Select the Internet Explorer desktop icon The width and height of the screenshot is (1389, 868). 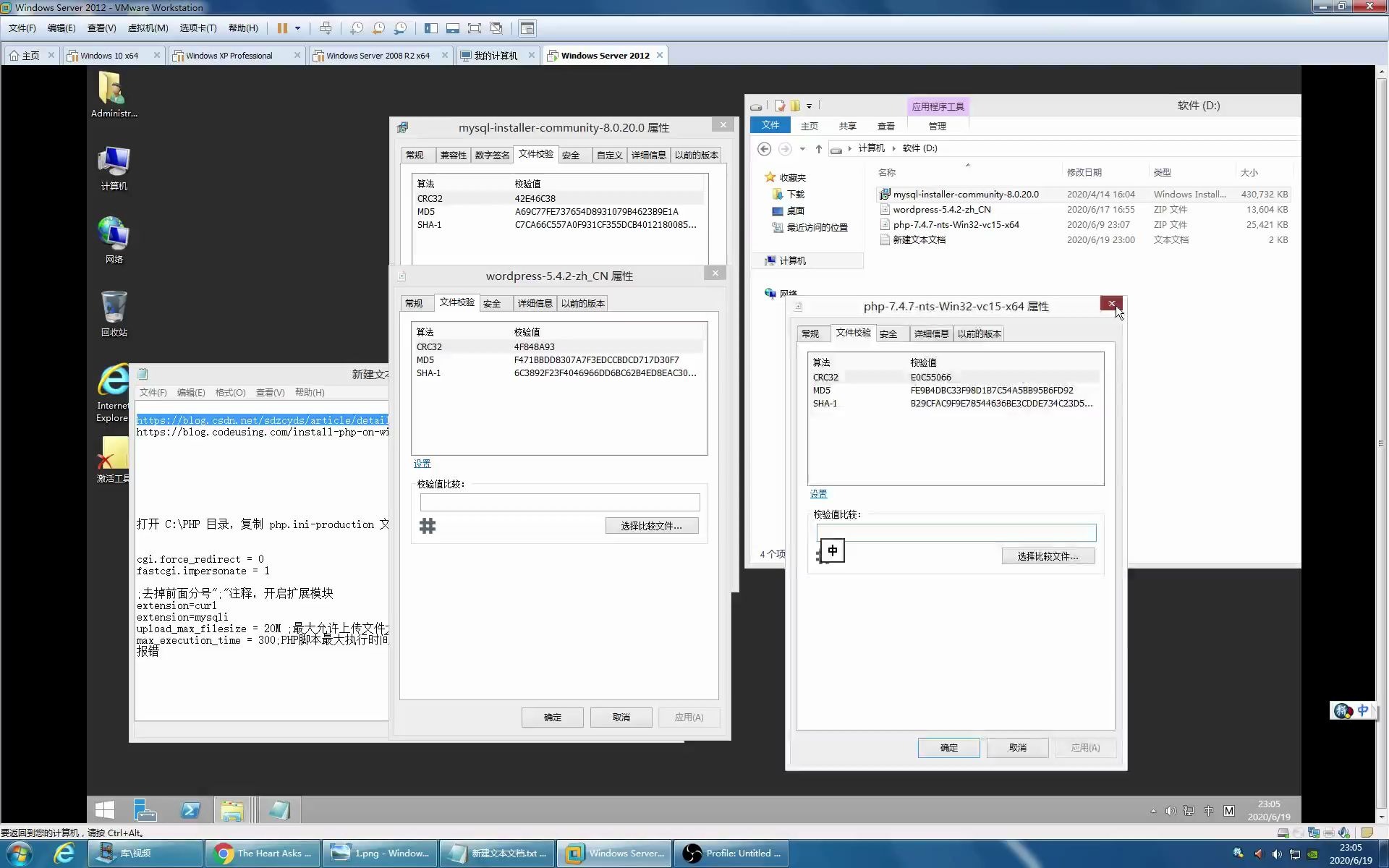[x=113, y=393]
